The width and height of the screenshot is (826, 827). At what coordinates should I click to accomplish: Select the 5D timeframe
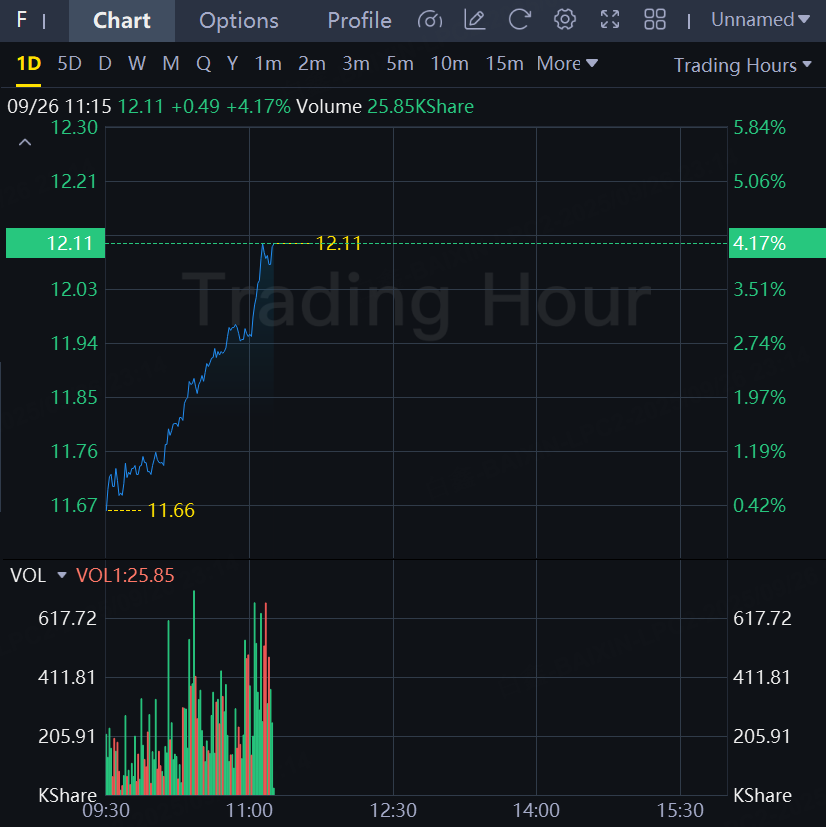(69, 64)
